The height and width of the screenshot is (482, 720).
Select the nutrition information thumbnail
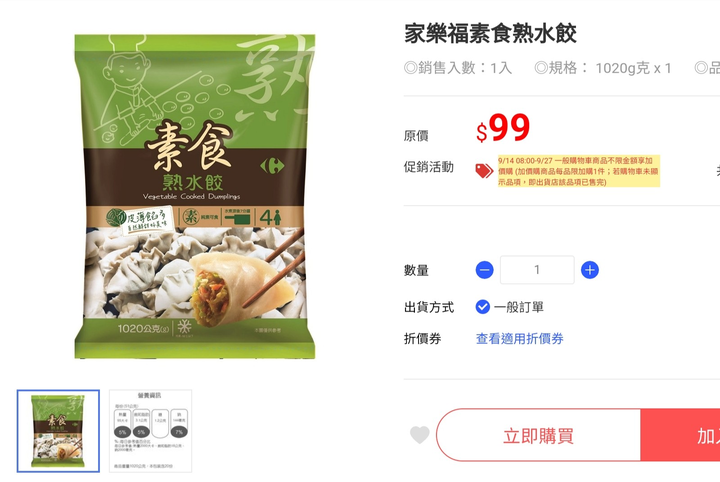150,431
